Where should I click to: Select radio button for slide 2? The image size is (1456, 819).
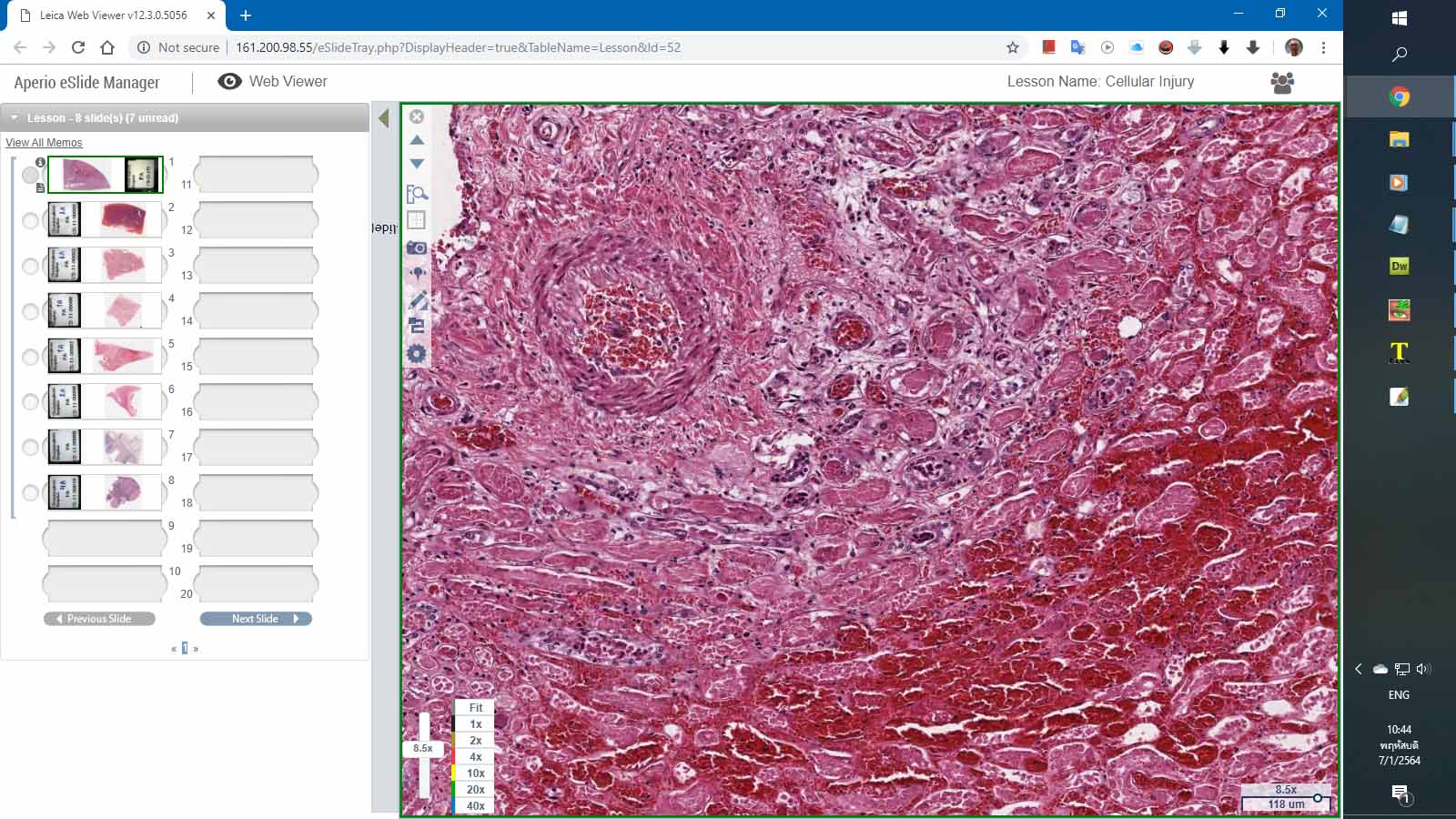pos(30,220)
